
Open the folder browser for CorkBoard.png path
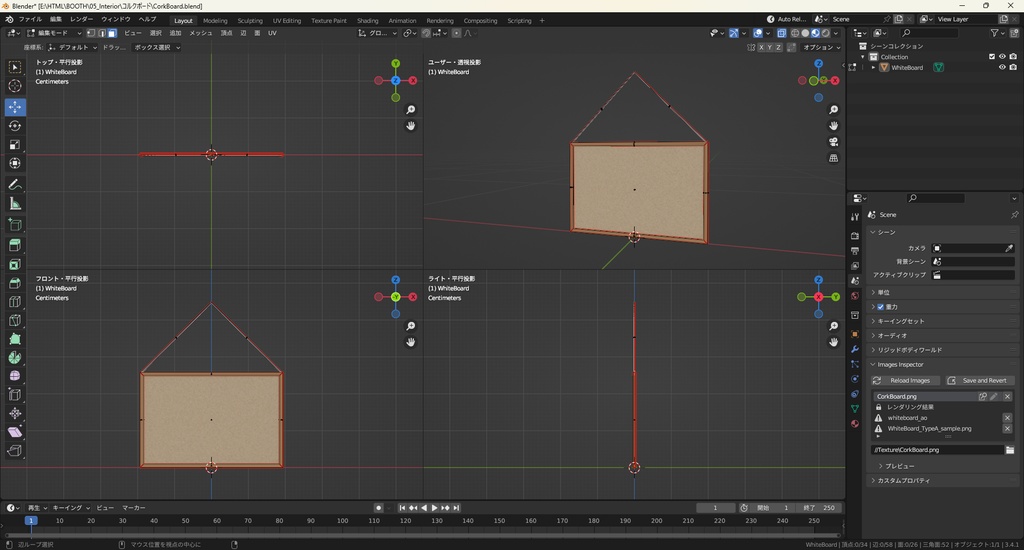(x=1009, y=450)
